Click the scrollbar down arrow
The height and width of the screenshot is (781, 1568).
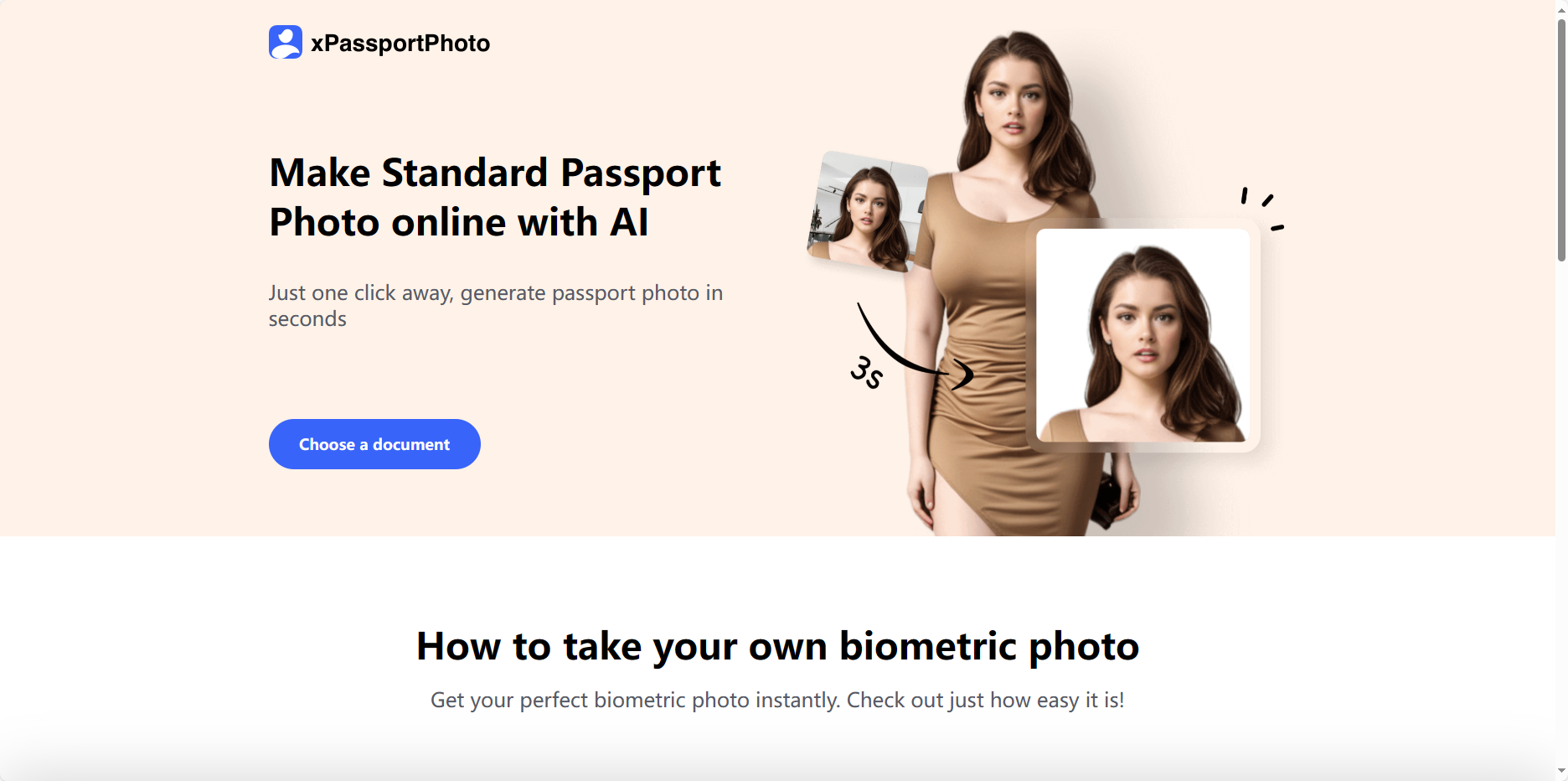[1561, 771]
